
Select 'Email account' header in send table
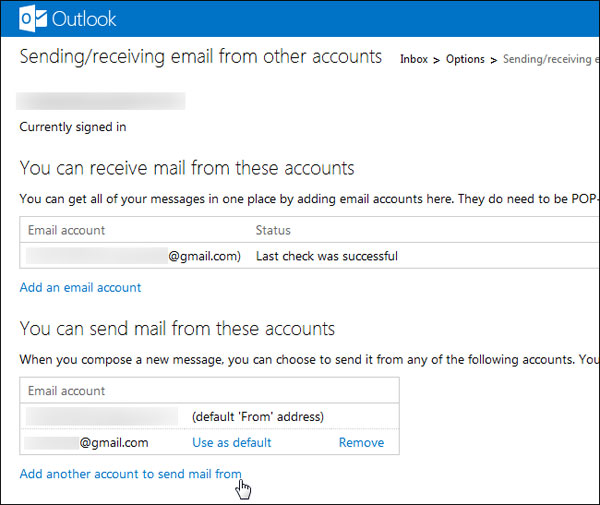(x=66, y=391)
